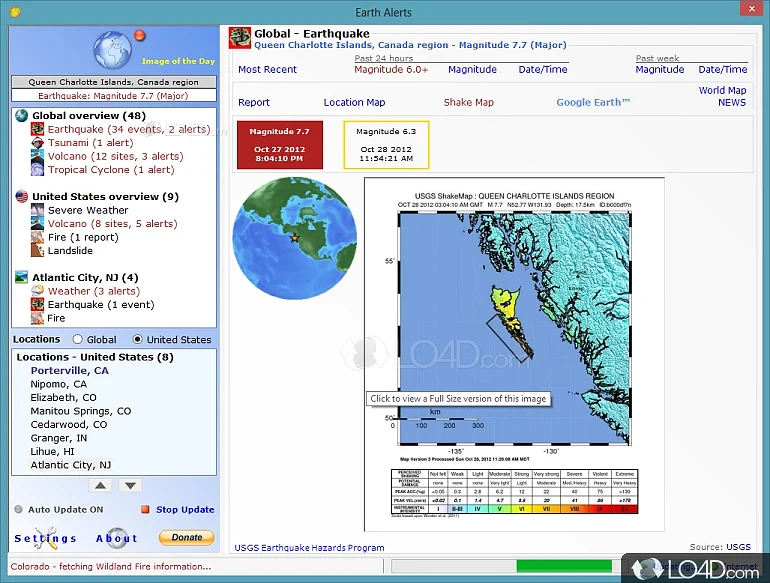Open Settings
The width and height of the screenshot is (770, 583).
45,538
